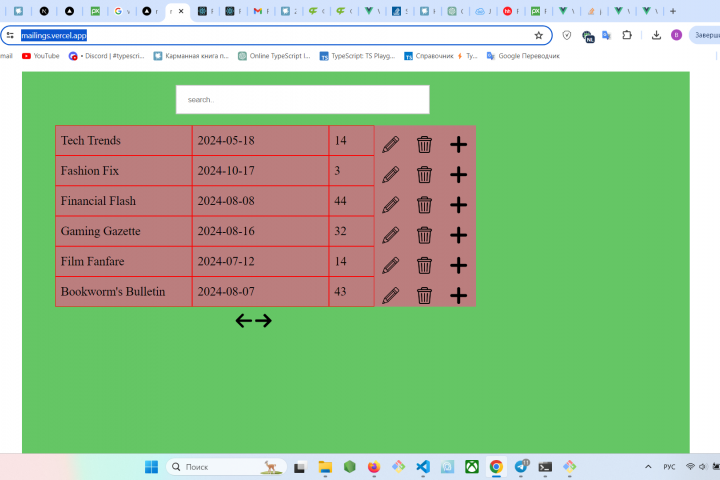Viewport: 720px width, 480px height.
Task: Click the date cell 2024-08-07
Action: [x=260, y=292]
